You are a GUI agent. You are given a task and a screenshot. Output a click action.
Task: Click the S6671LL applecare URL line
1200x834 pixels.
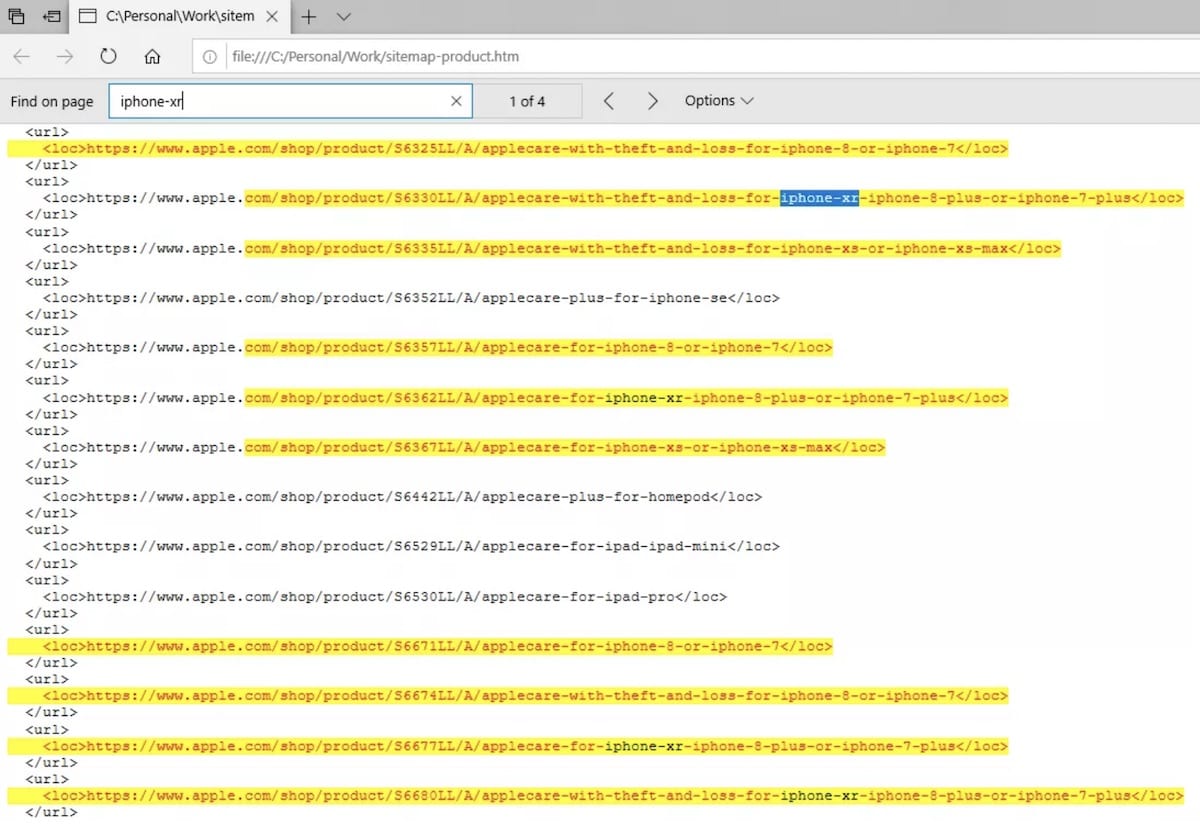click(x=437, y=647)
